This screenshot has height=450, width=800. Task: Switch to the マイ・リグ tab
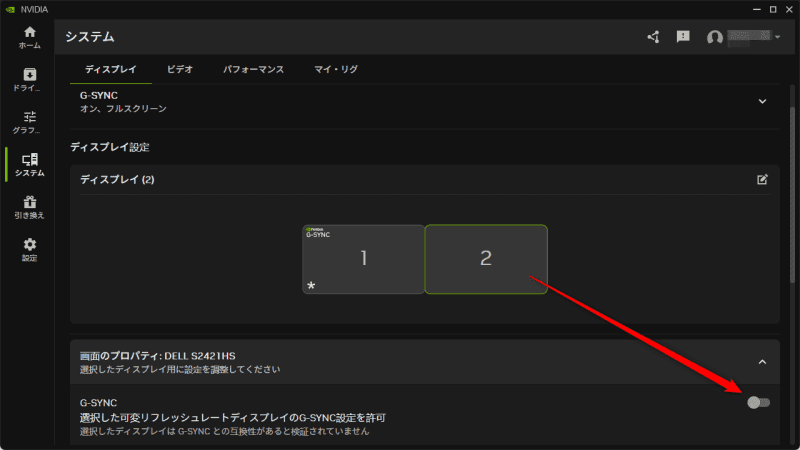[x=336, y=69]
